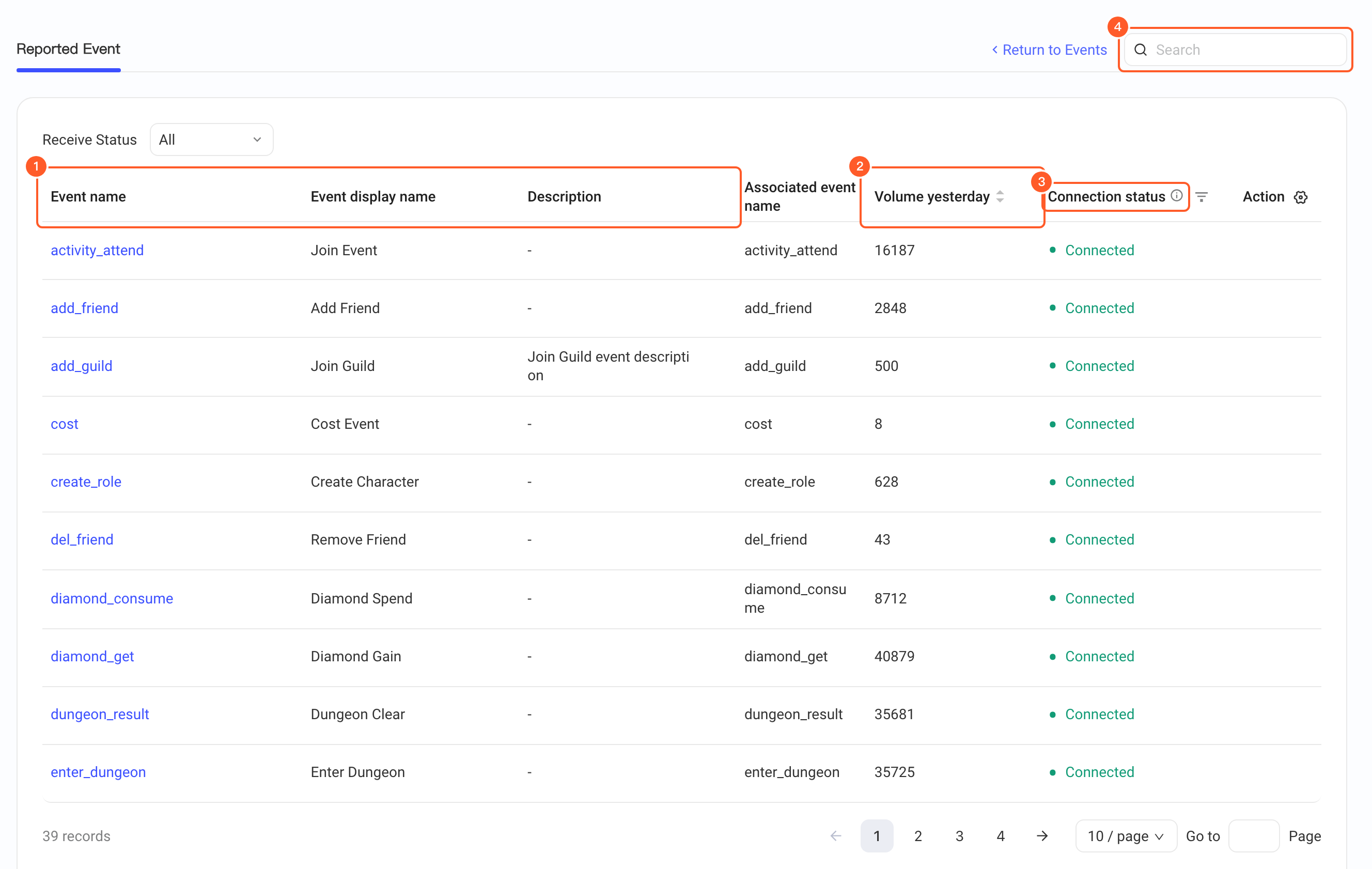This screenshot has width=1372, height=869.
Task: Expand the Receive Status dropdown
Action: 211,139
